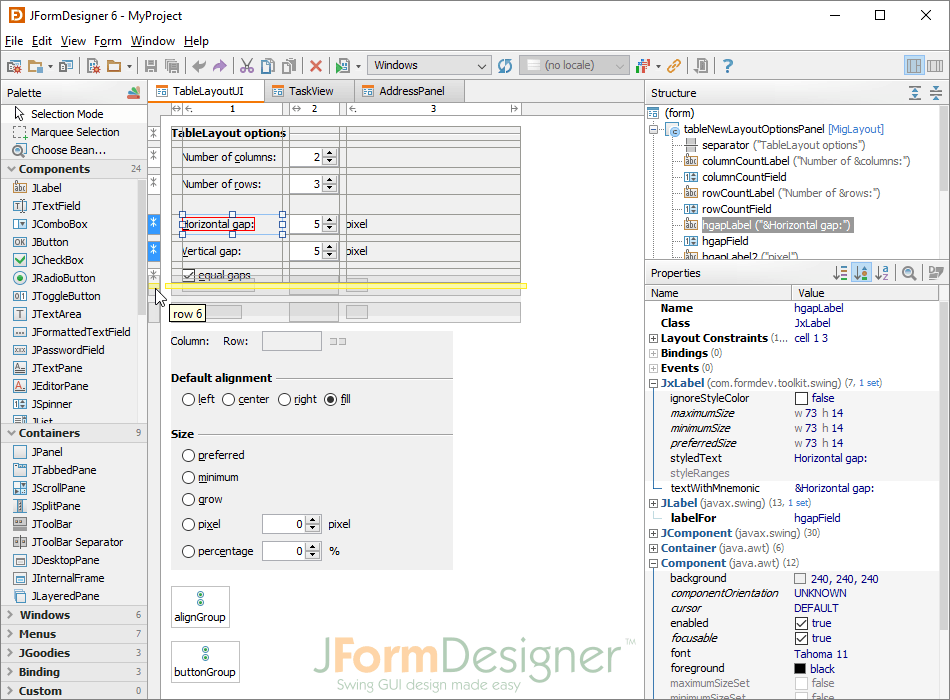Screen dimensions: 950x700
Task: Open the Palette Manager icon
Action: coord(134,93)
